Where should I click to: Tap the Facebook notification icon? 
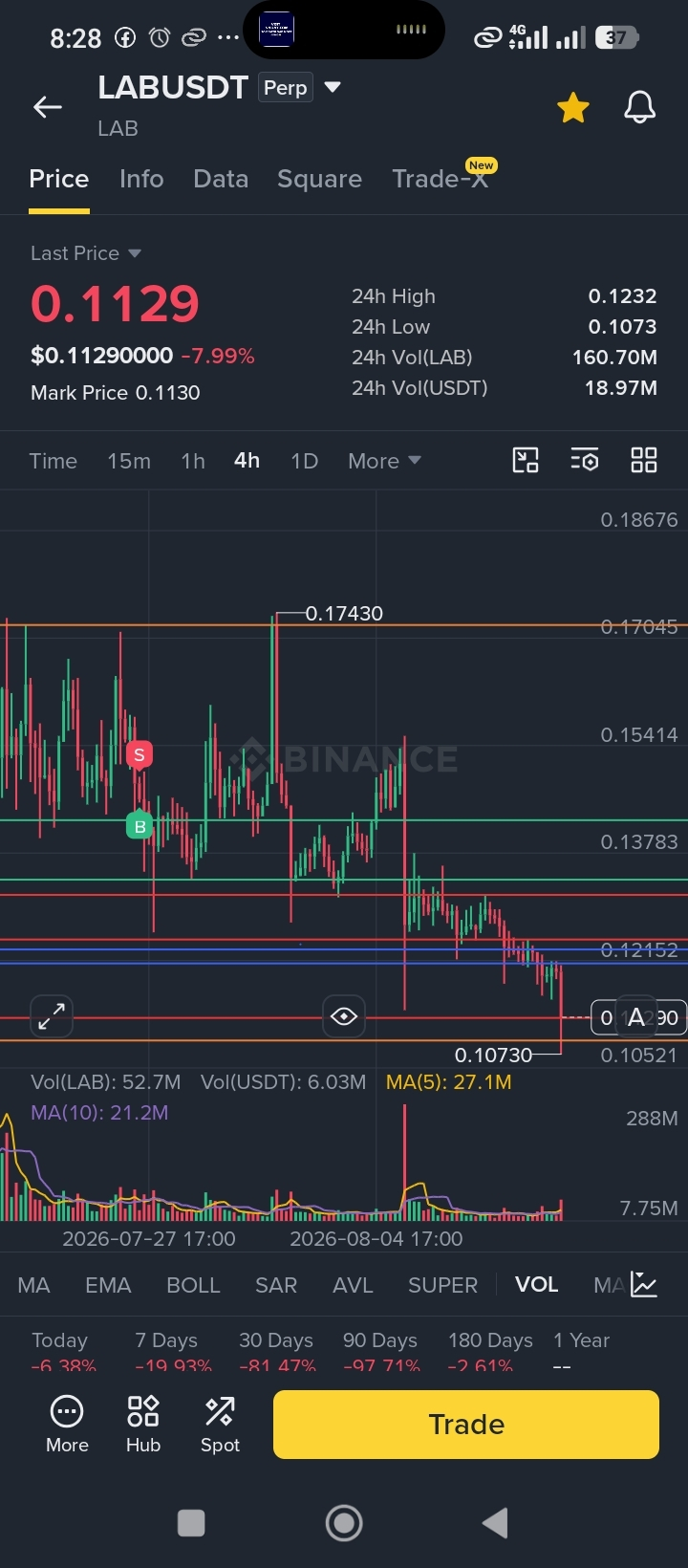[x=125, y=38]
